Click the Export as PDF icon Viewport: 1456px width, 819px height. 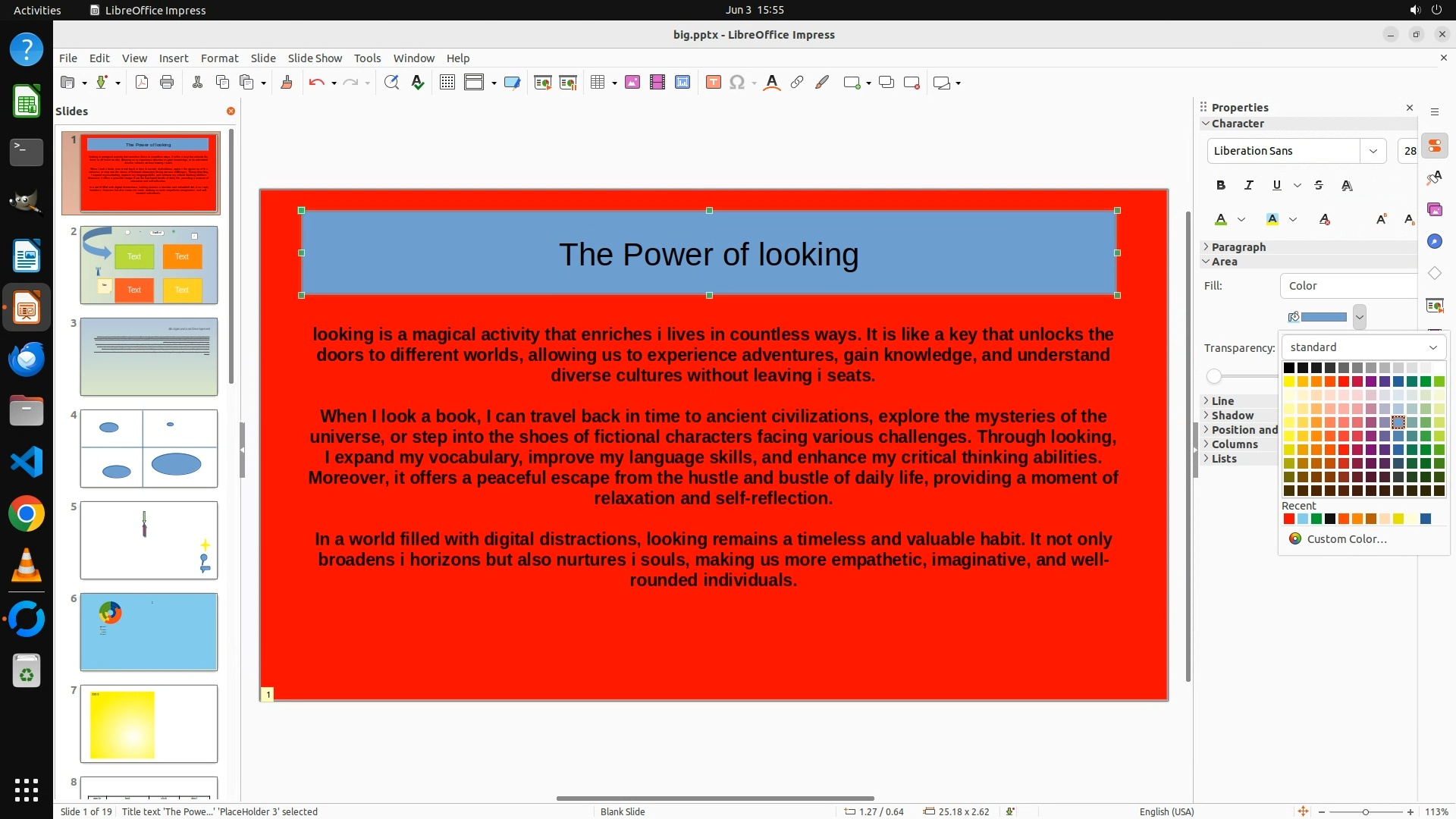pos(142,83)
